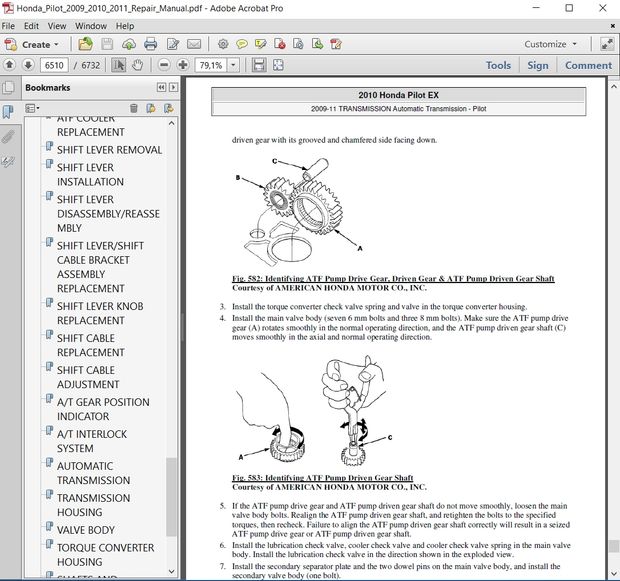Open preferences using the toolbar gear icon

coord(223,44)
